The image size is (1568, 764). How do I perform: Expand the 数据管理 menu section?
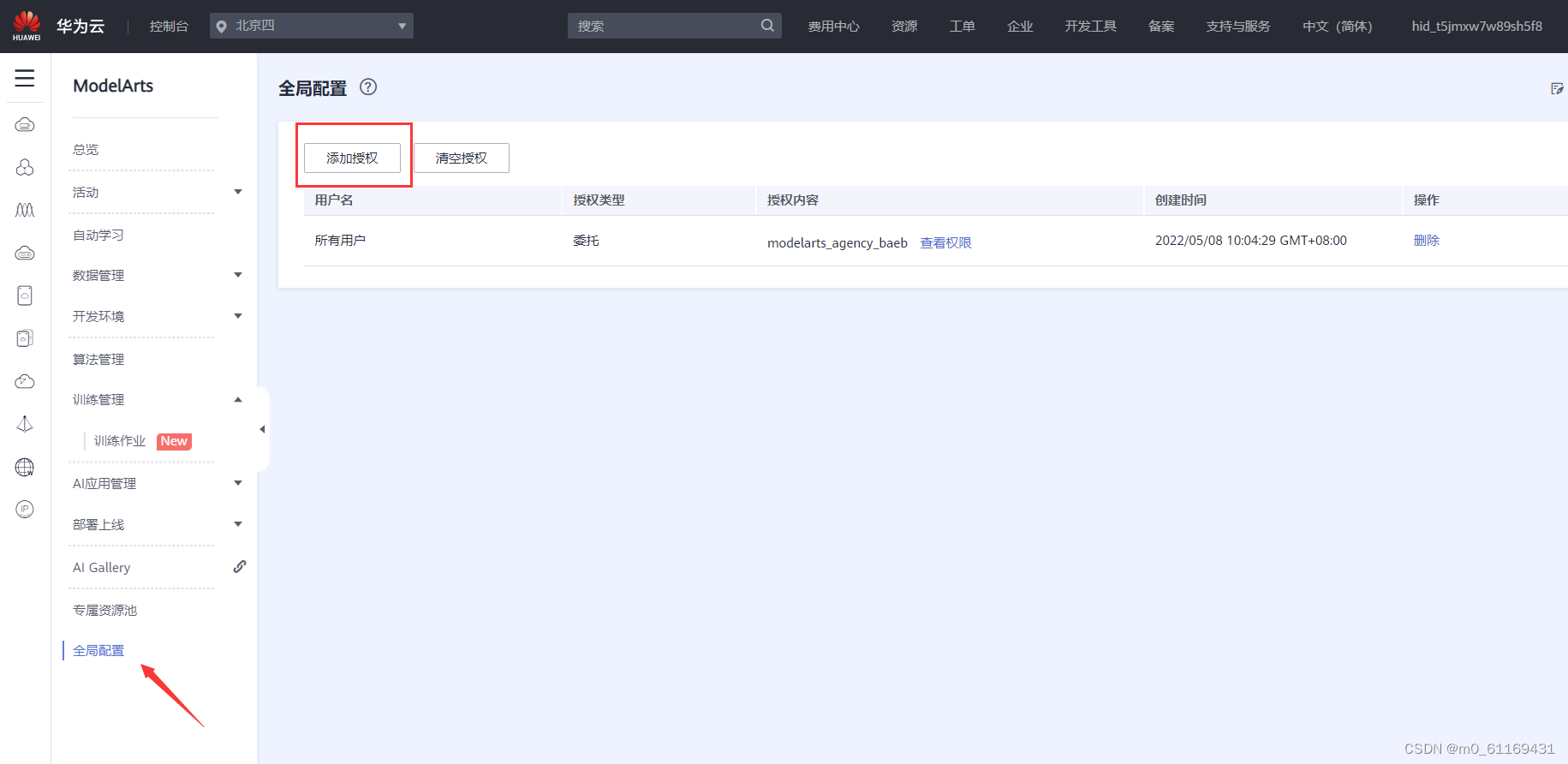tap(238, 275)
